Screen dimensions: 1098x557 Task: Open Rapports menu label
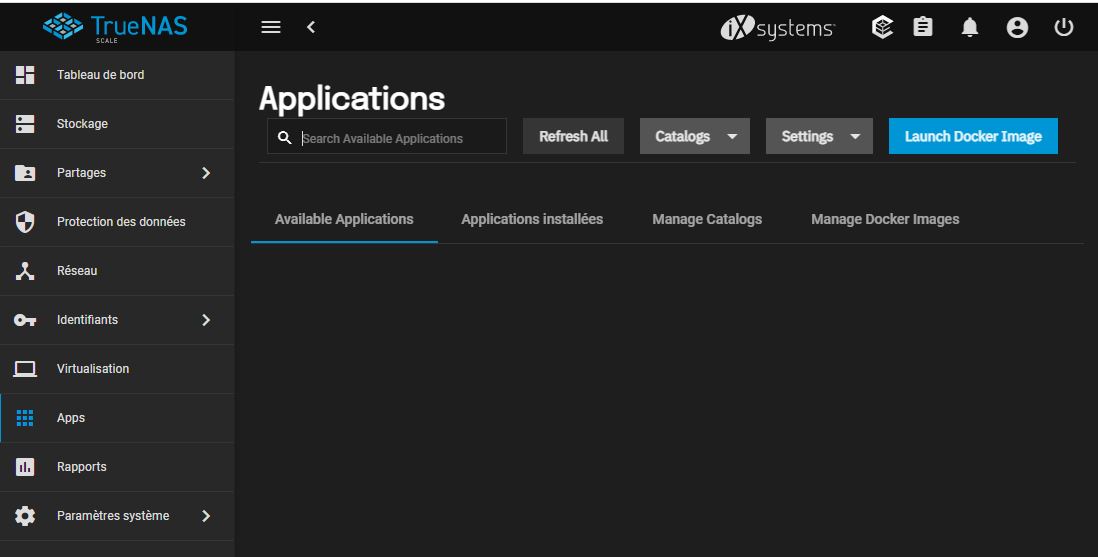tap(82, 467)
